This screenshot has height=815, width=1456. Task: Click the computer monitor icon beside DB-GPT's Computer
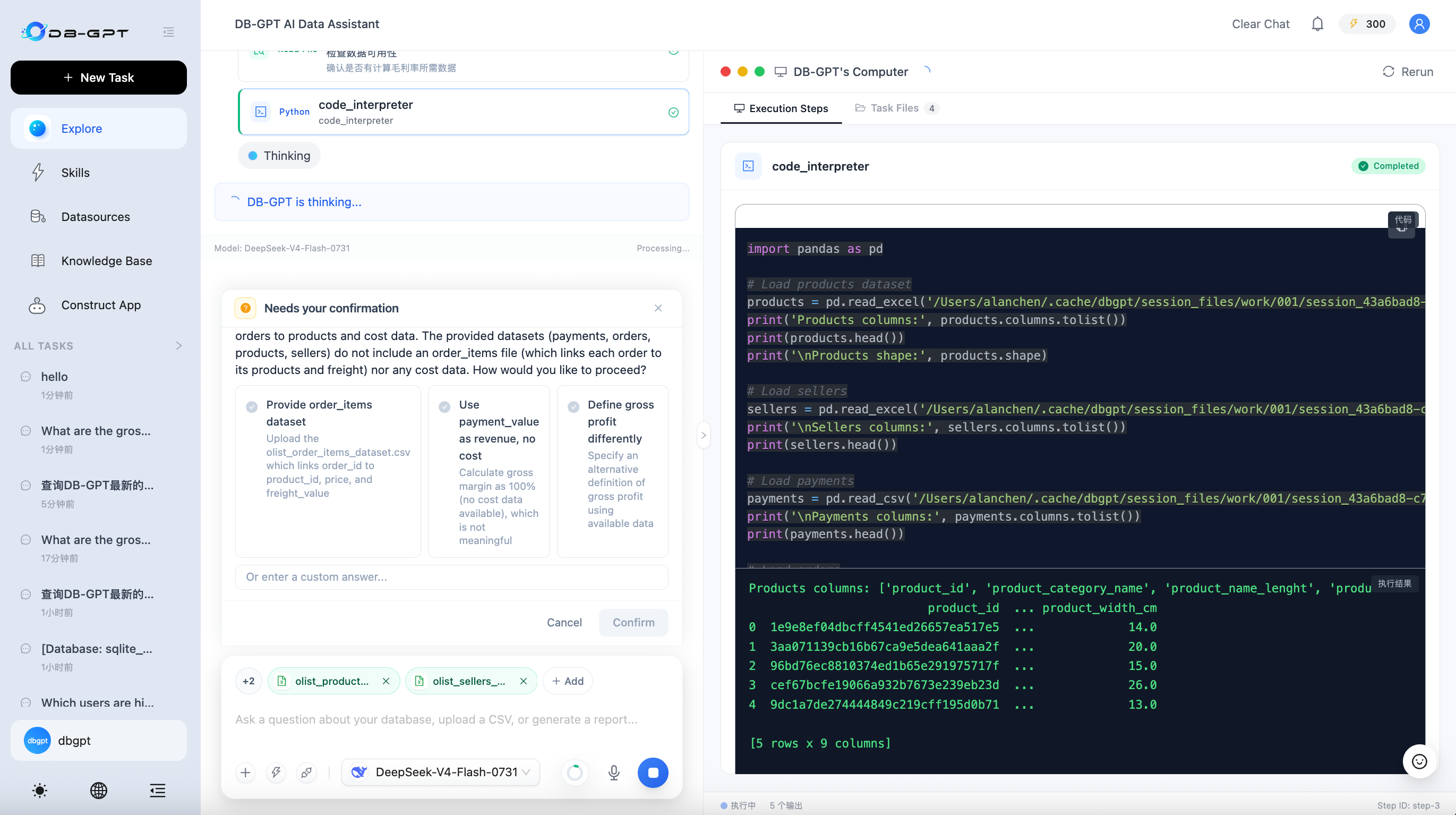tap(781, 72)
